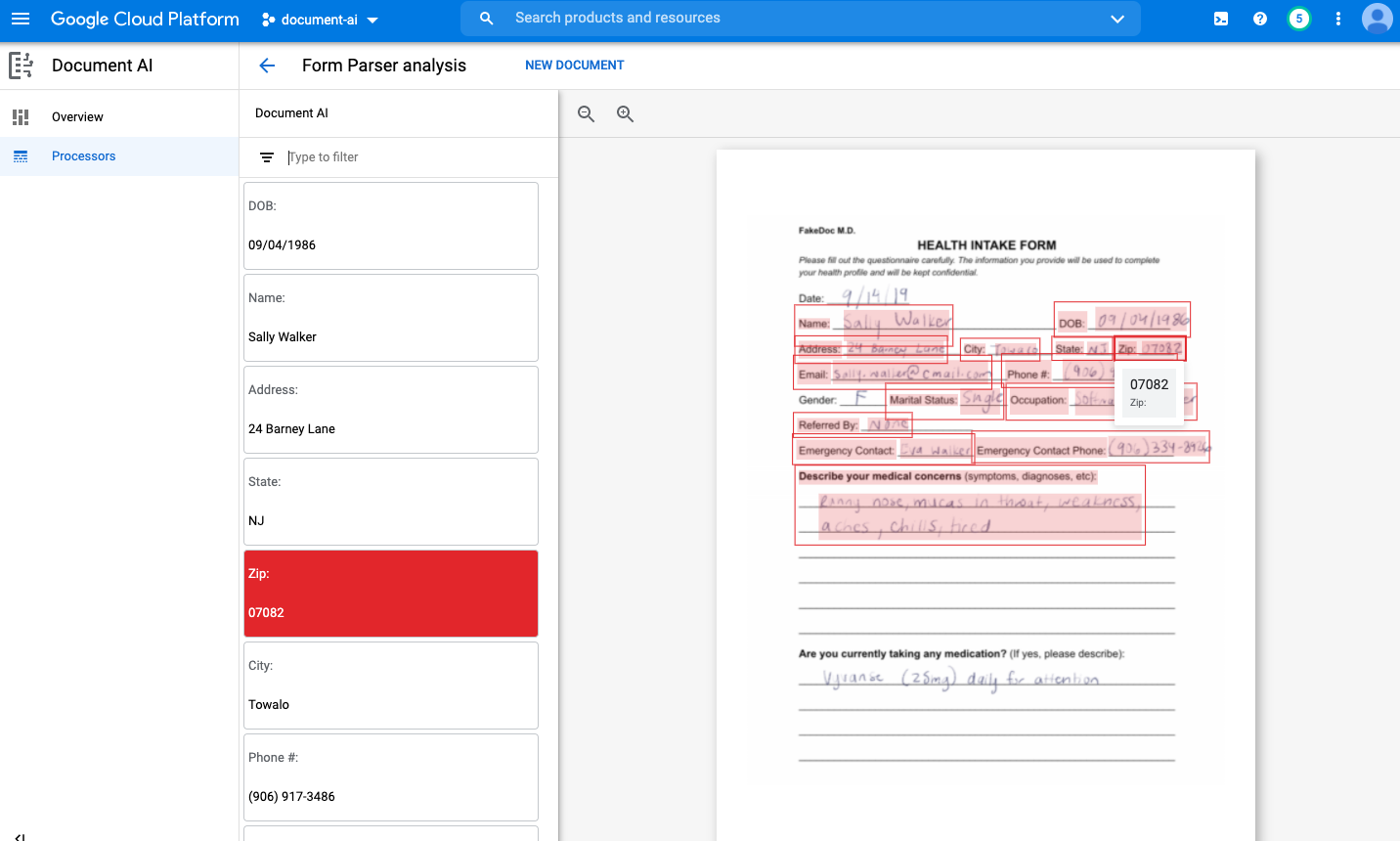Click the Document AI logo icon
1400x841 pixels.
tap(21, 65)
